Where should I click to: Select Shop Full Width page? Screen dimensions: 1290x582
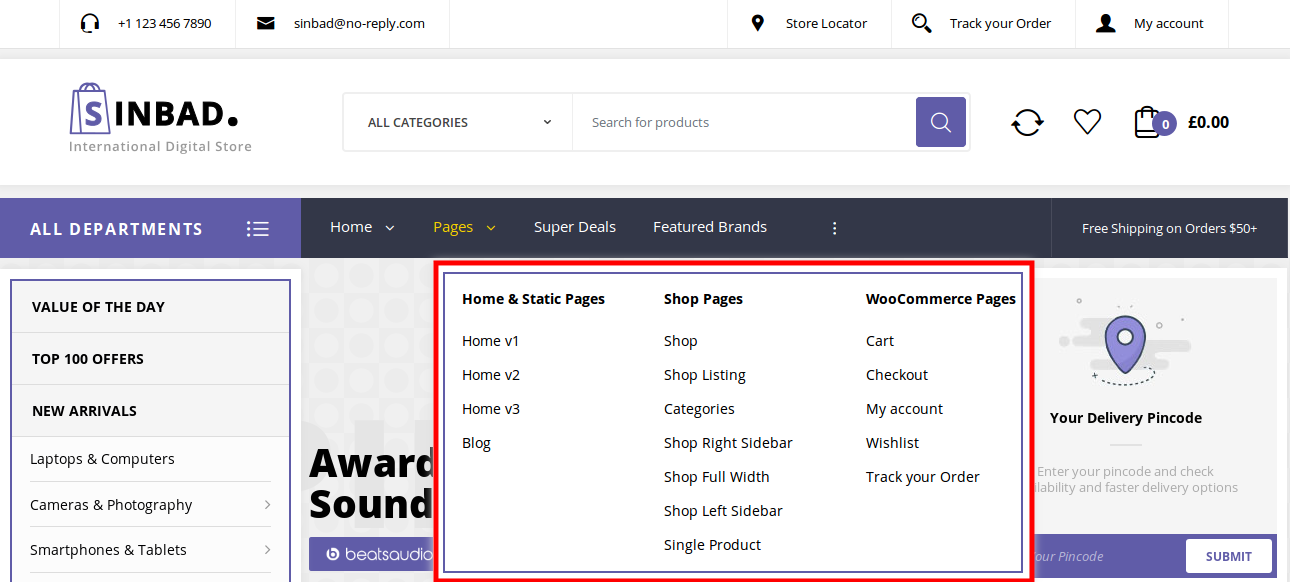pyautogui.click(x=717, y=477)
